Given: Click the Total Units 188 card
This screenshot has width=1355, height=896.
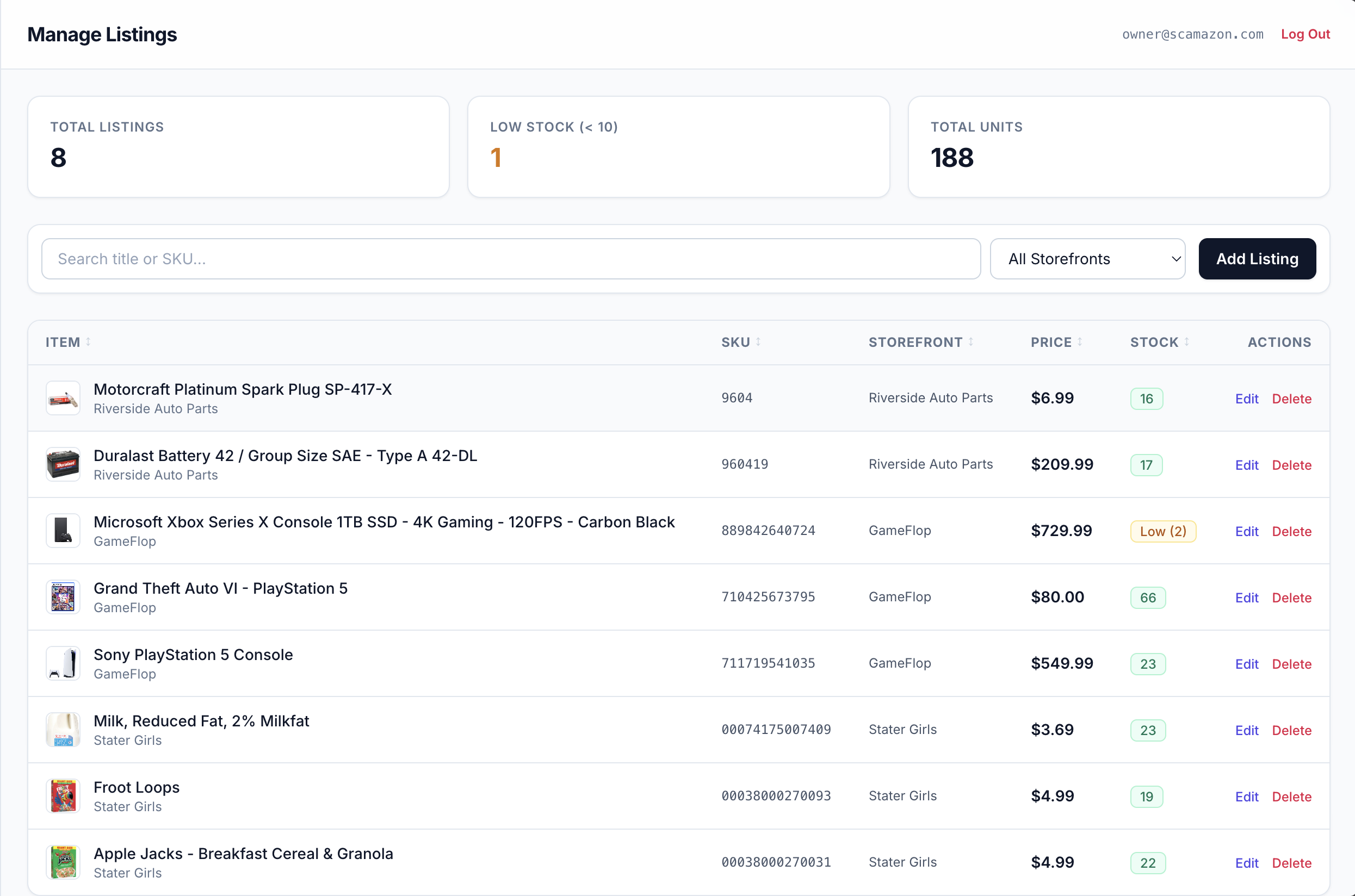Looking at the screenshot, I should [x=1118, y=147].
